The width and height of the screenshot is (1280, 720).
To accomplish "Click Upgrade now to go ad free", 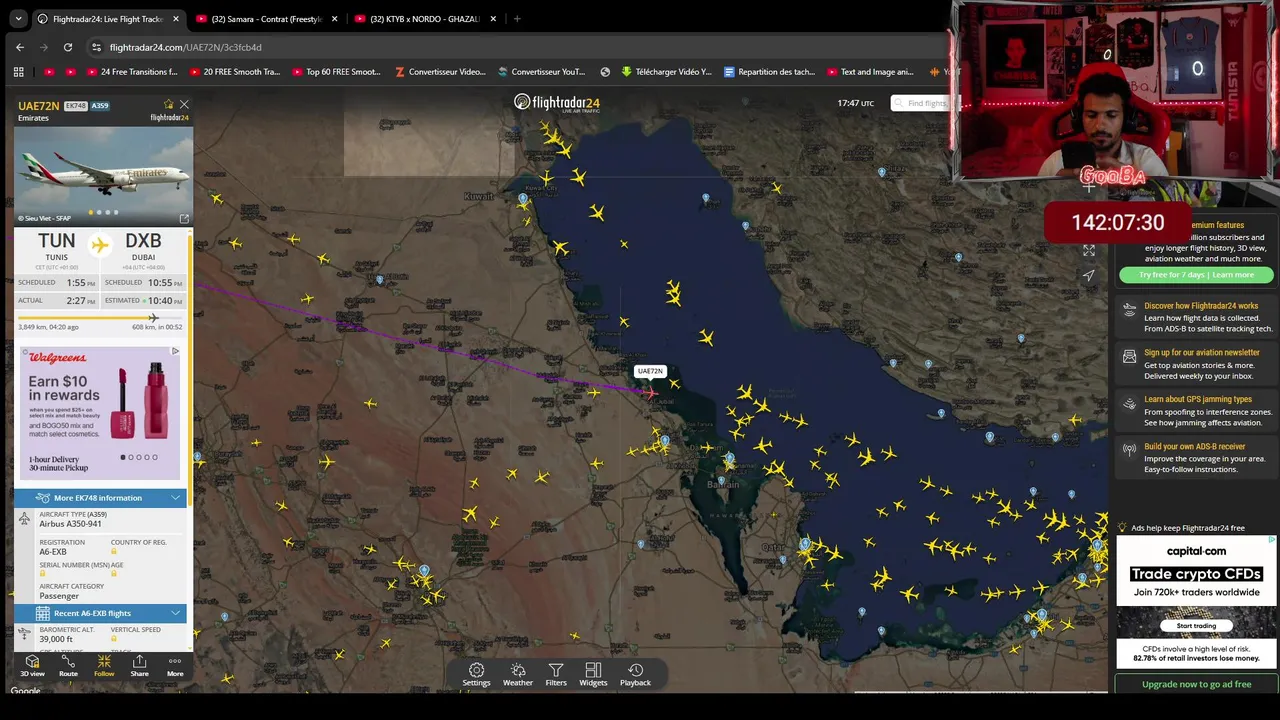I will coord(1196,684).
